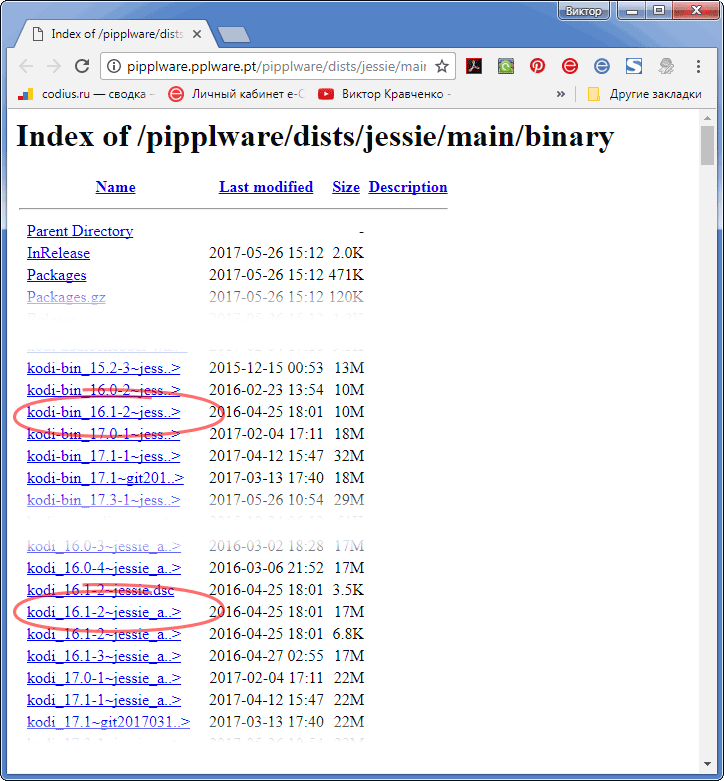The height and width of the screenshot is (781, 724).
Task: Open the Parent Directory link
Action: point(80,231)
